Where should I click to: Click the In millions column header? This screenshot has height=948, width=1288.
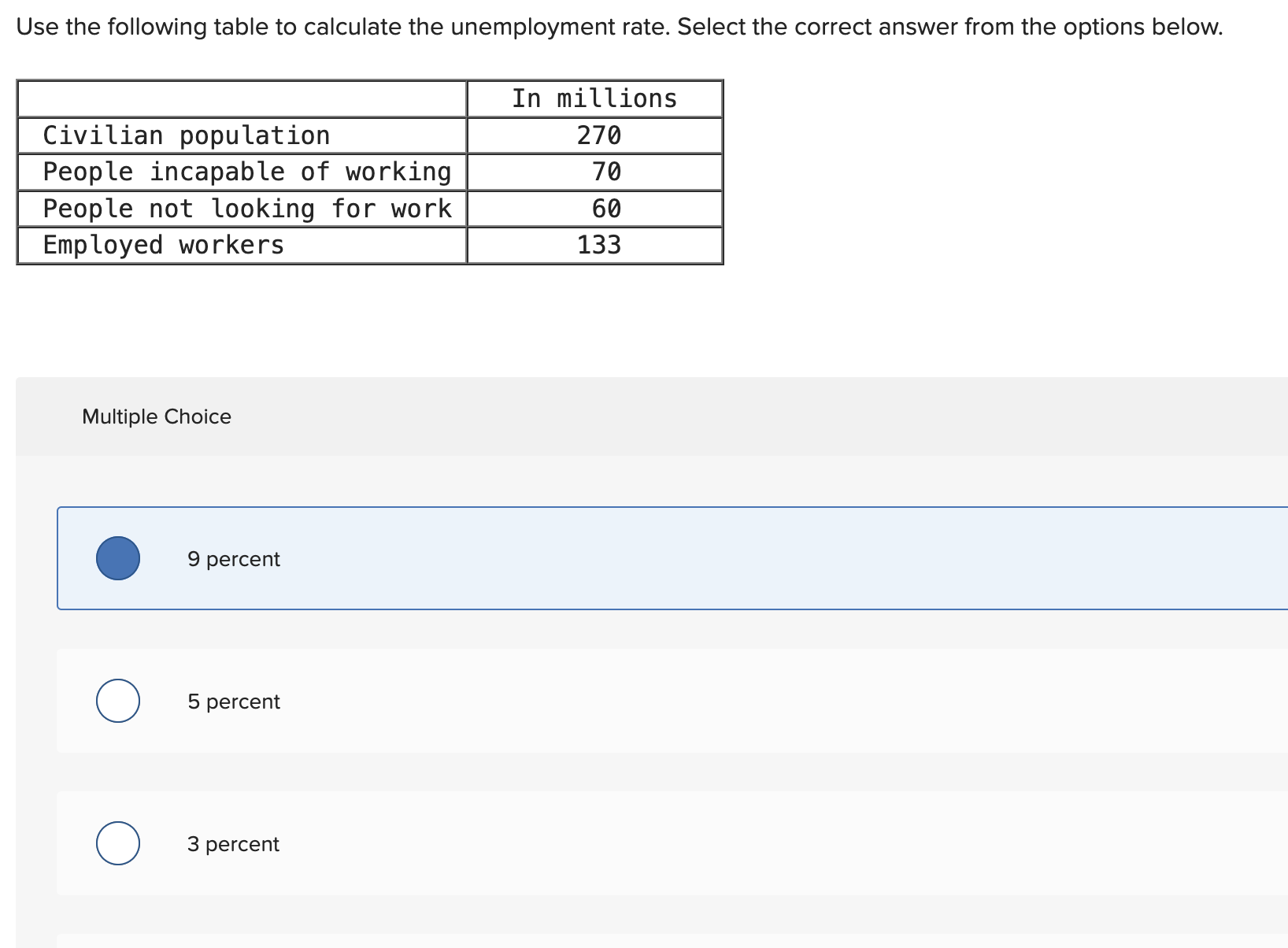(x=594, y=98)
